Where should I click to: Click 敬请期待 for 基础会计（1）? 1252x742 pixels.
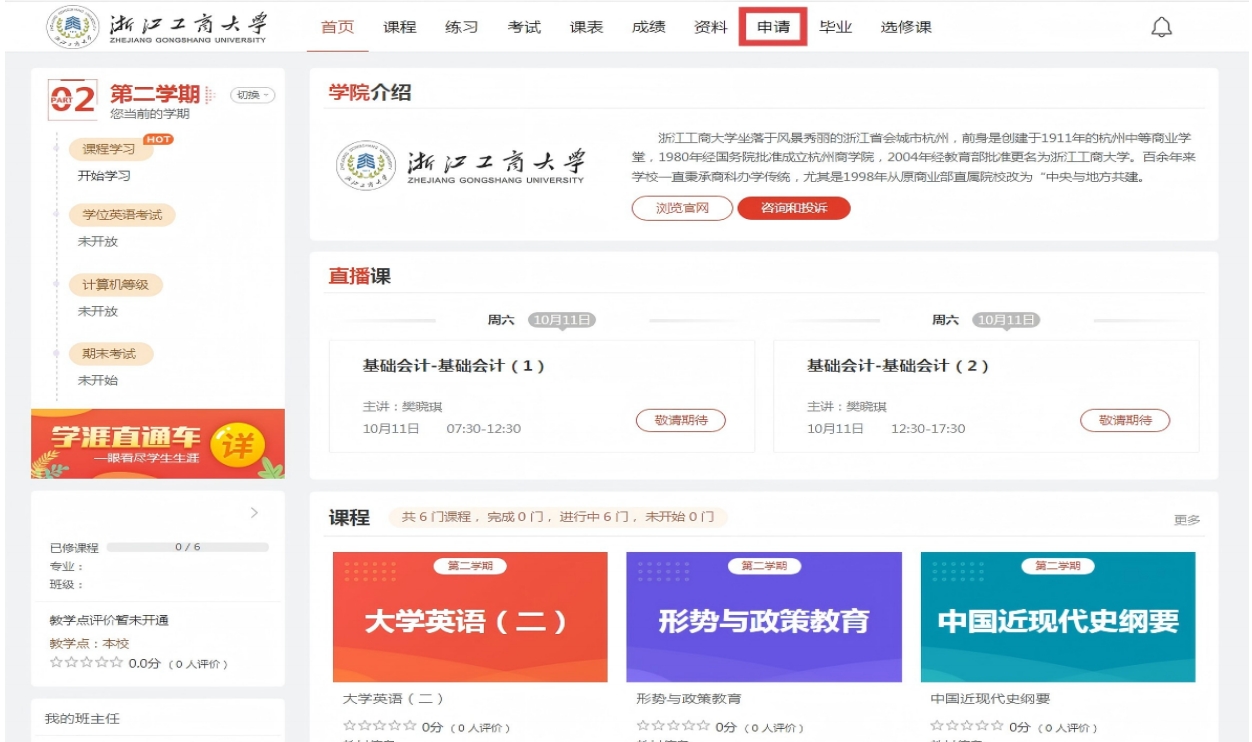pyautogui.click(x=681, y=420)
